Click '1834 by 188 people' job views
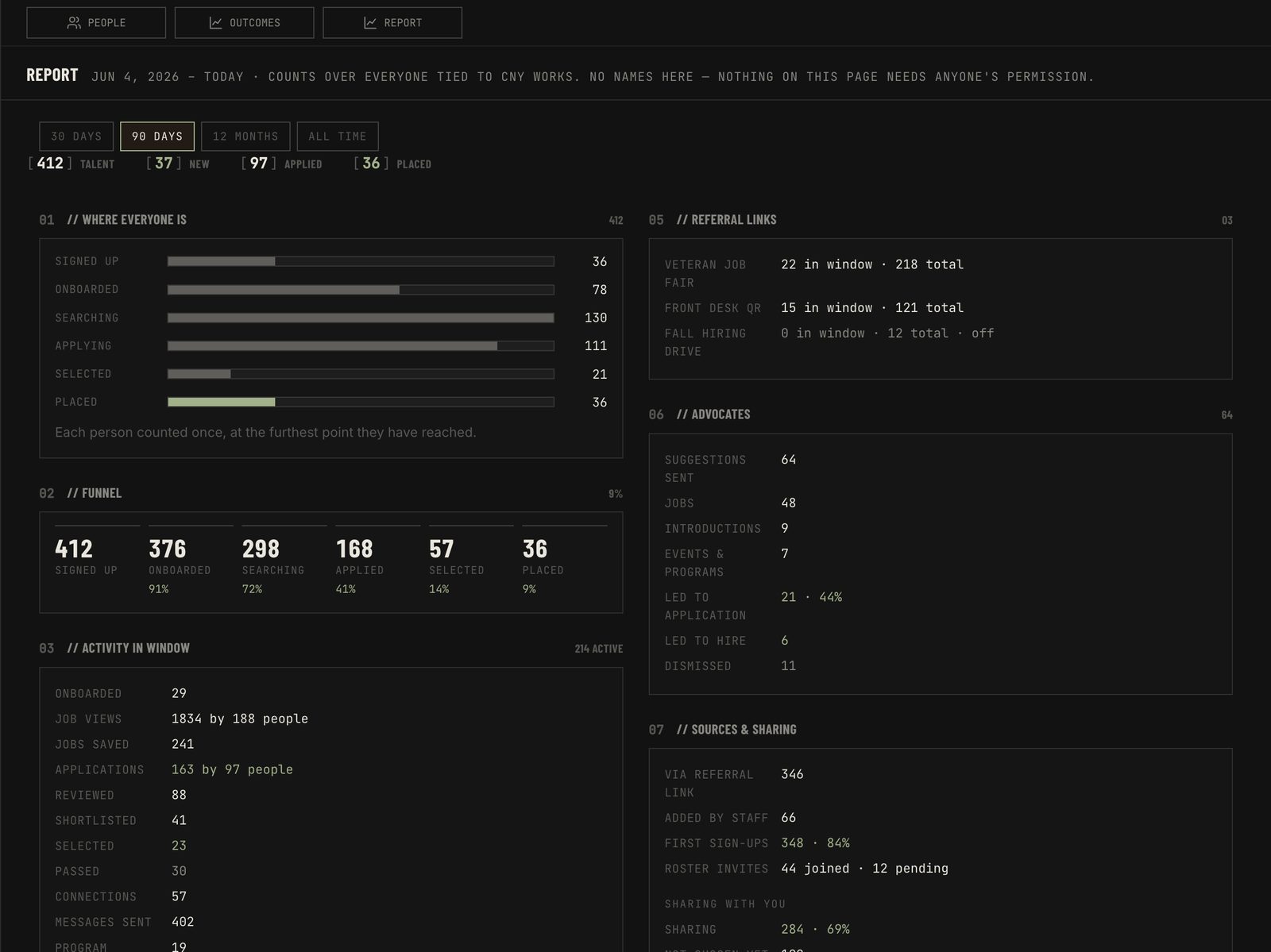The image size is (1271, 952). 240,719
